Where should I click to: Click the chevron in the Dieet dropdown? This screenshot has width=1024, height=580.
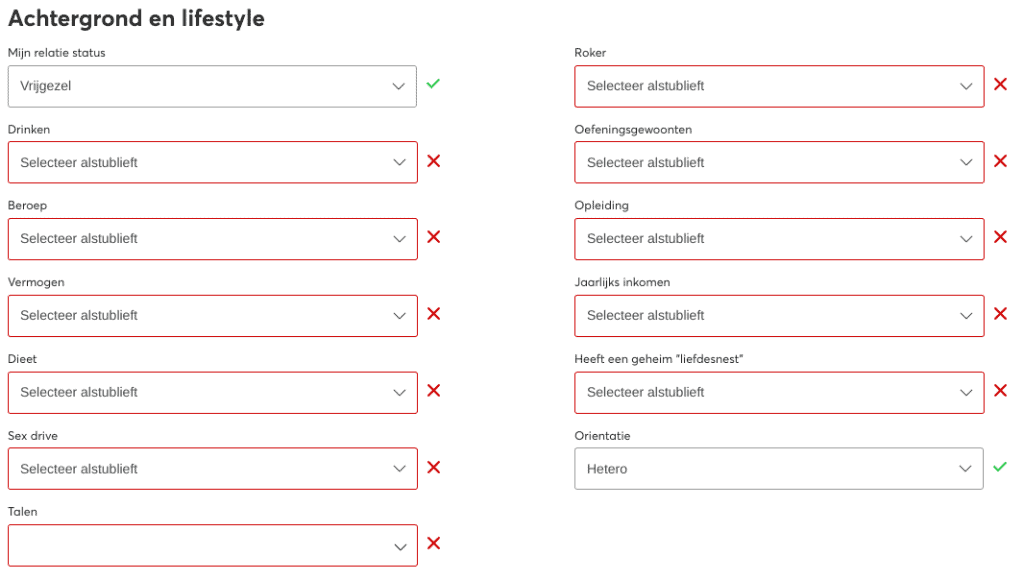coord(400,393)
